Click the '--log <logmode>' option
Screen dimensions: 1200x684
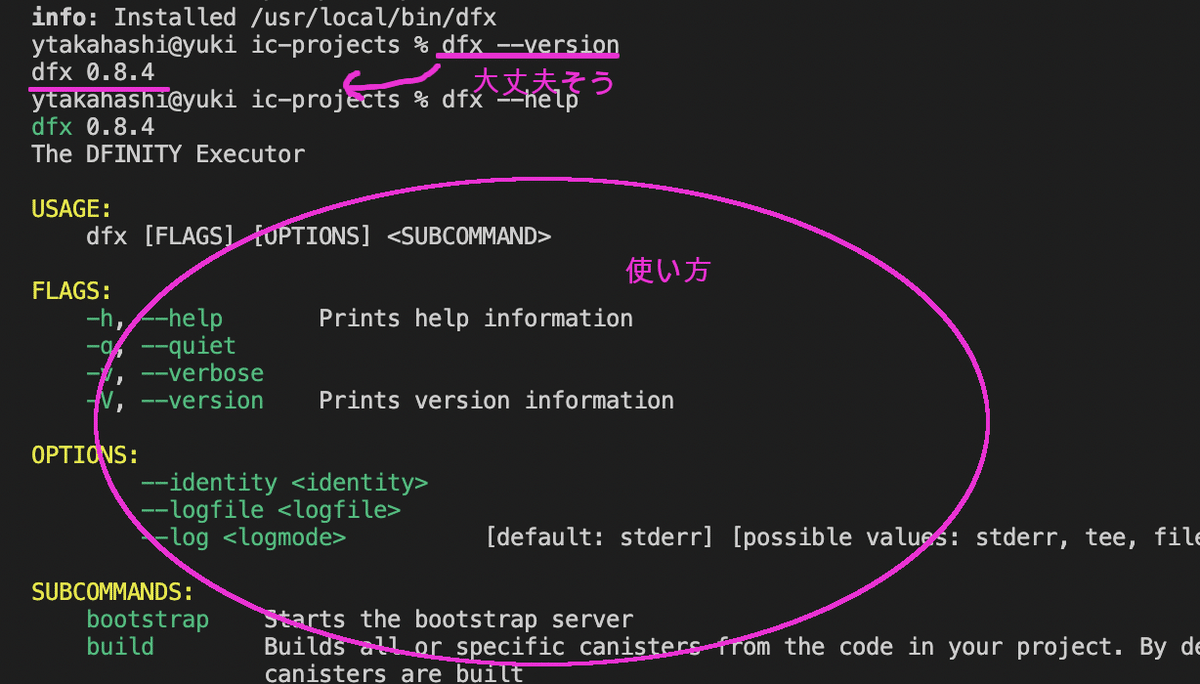coord(244,537)
